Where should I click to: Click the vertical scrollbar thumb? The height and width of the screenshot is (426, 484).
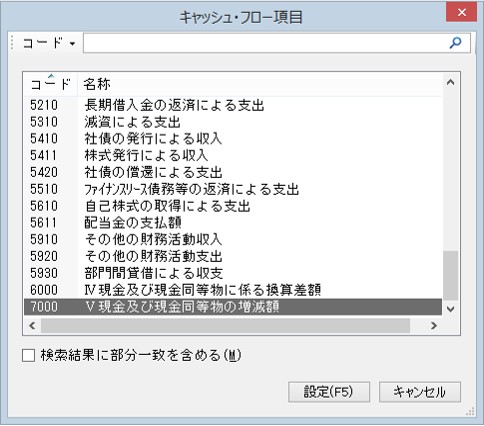[450, 276]
